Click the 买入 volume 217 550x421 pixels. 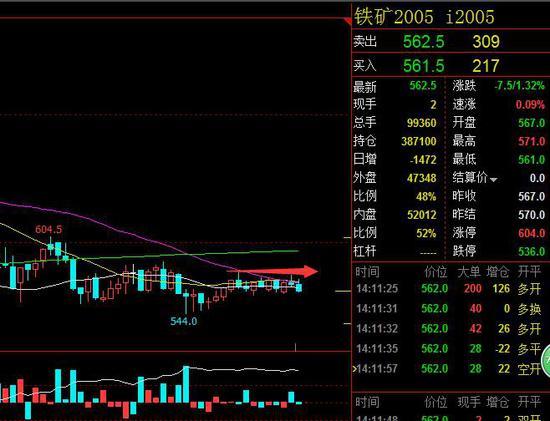486,66
